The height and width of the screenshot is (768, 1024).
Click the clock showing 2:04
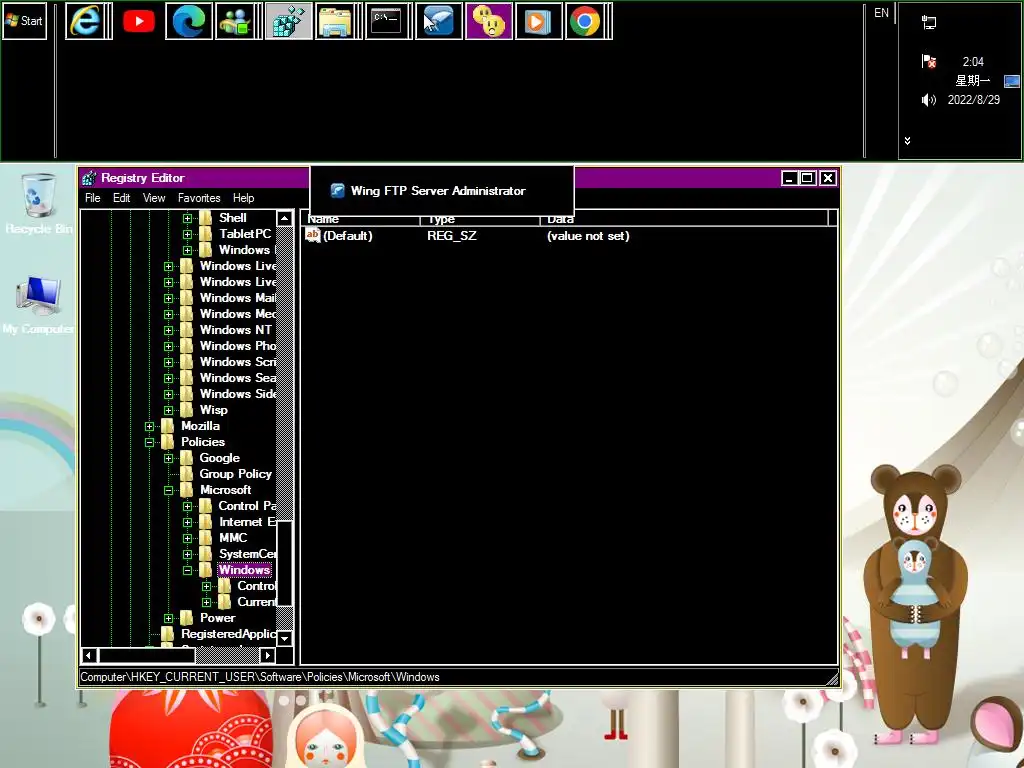tap(973, 61)
